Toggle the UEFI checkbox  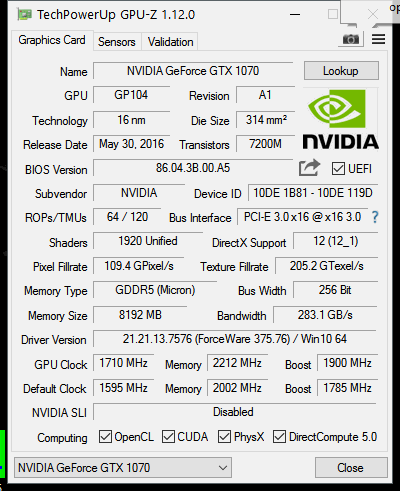click(x=338, y=169)
